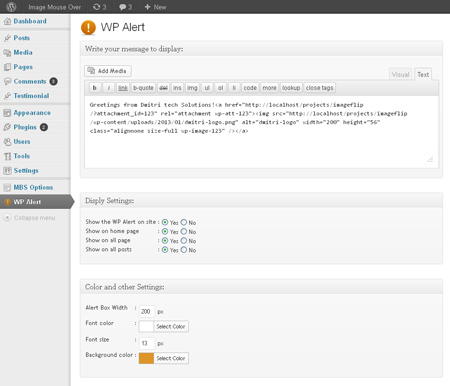Open the comments bubble in admin bar
The height and width of the screenshot is (386, 450).
pos(125,7)
